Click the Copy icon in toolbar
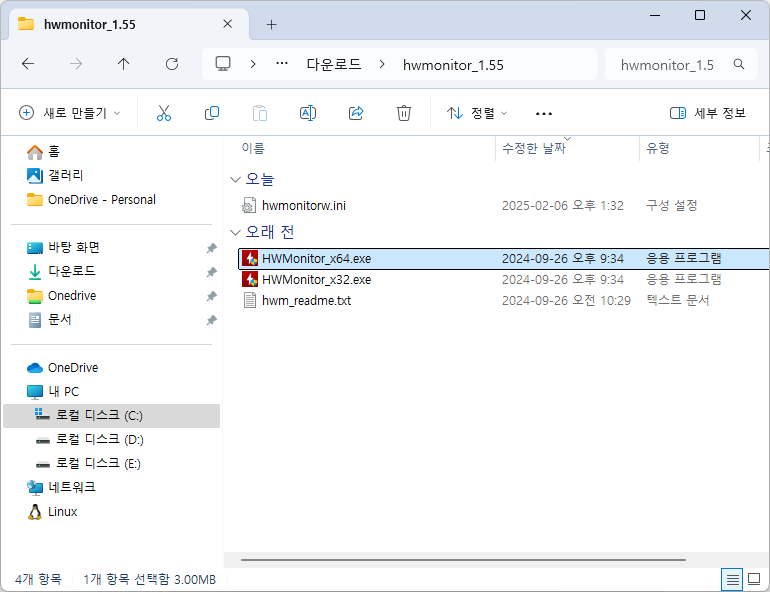Image resolution: width=770 pixels, height=592 pixels. (212, 113)
